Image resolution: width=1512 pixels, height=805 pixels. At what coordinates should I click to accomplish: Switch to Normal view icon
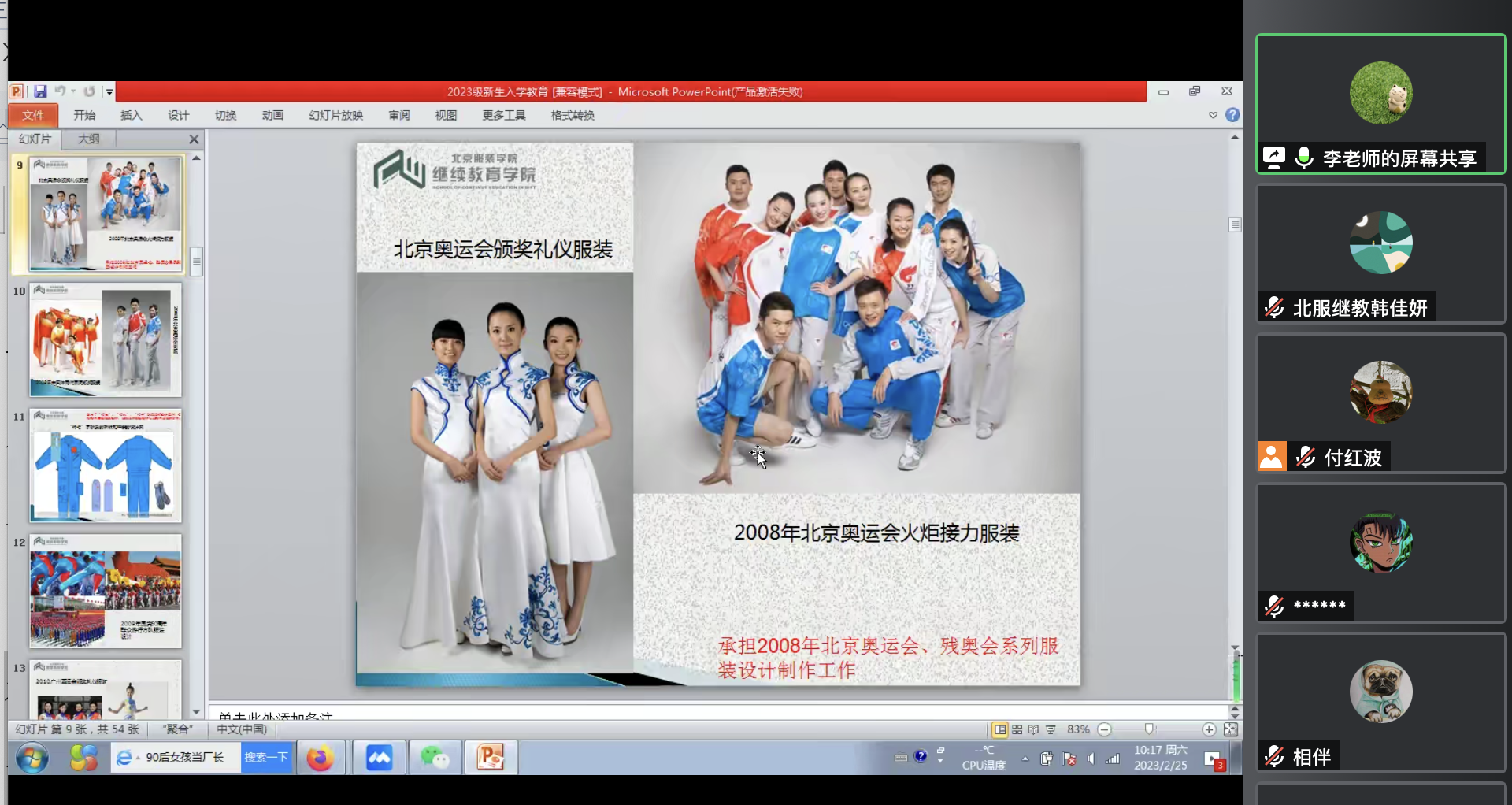pyautogui.click(x=1000, y=729)
